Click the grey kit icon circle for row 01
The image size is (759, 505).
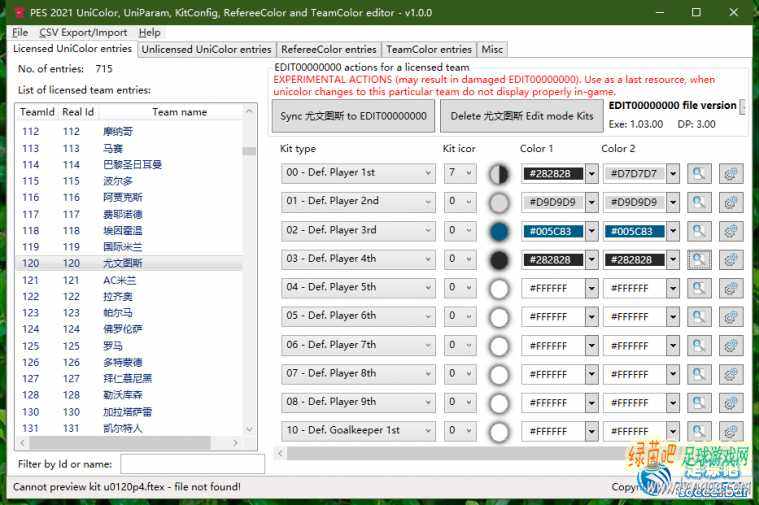[x=499, y=203]
